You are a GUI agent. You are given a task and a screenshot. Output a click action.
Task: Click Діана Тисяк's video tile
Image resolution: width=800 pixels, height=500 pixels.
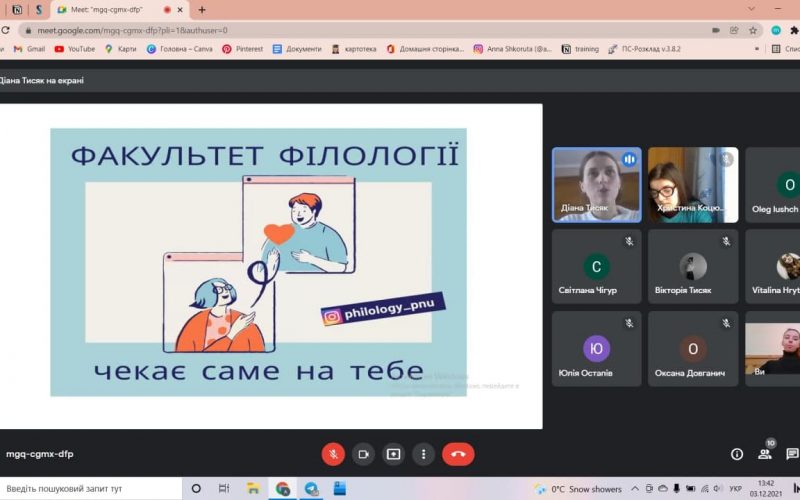pyautogui.click(x=597, y=185)
